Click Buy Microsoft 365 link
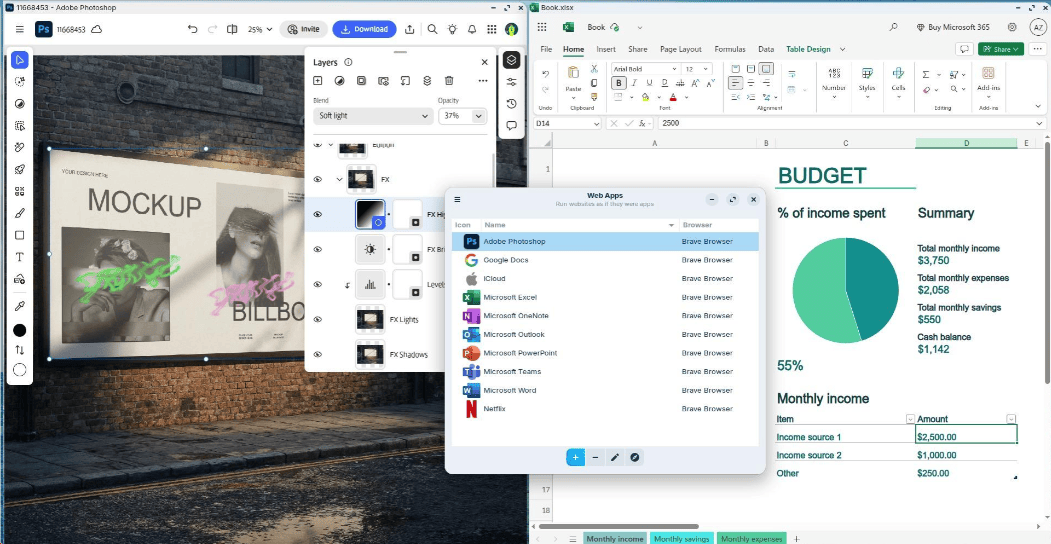Viewport: 1051px width, 544px height. 954,27
